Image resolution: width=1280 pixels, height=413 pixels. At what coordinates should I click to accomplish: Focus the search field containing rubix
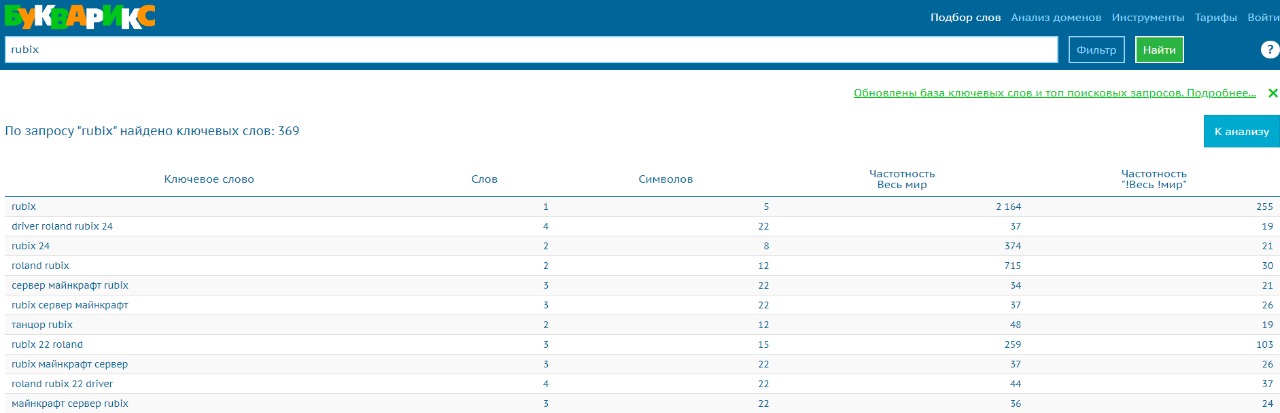pos(530,49)
